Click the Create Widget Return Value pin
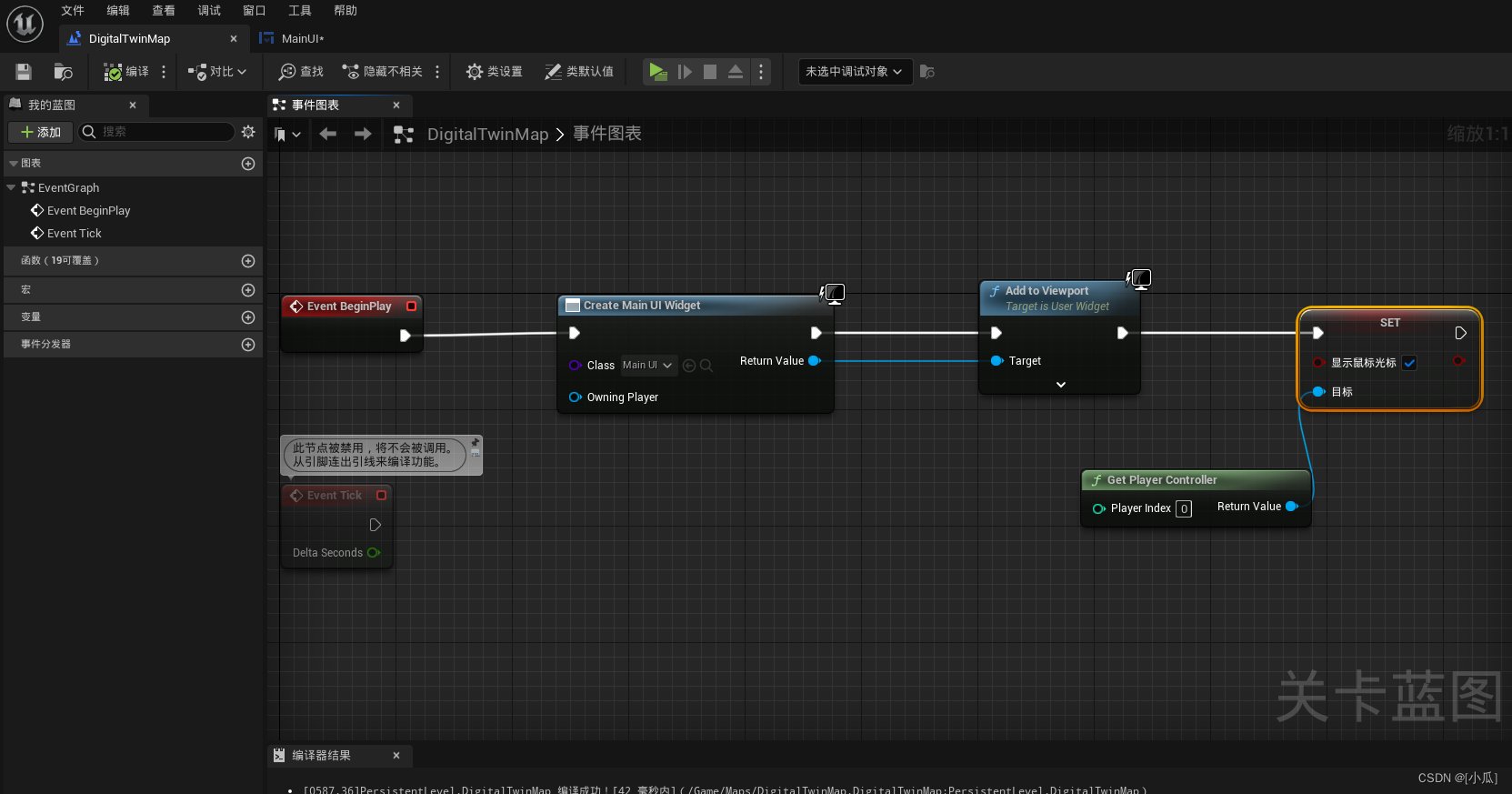Screen dimensions: 1512x794 815,361
